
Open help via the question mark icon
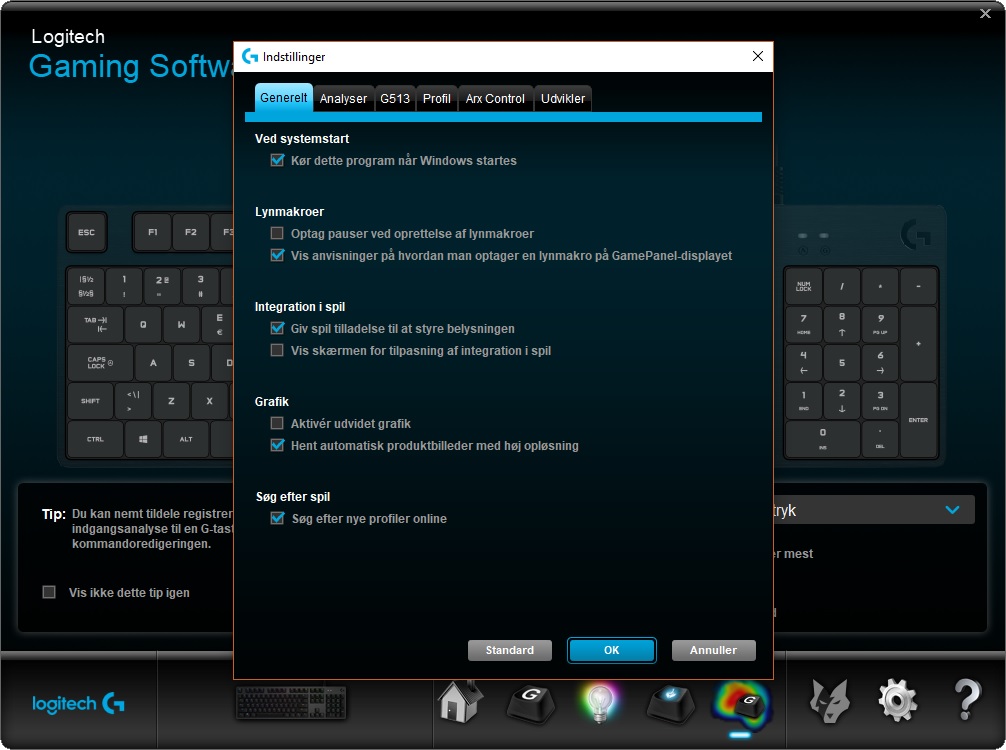tap(968, 700)
